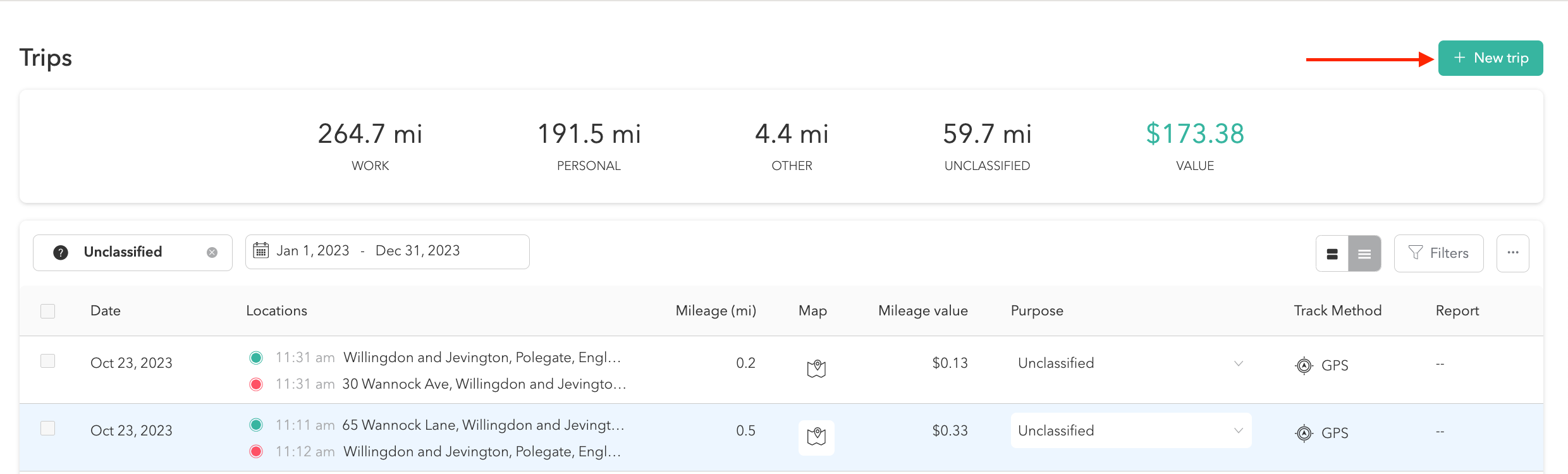Open the three-dots more options menu
The width and height of the screenshot is (1568, 474).
tap(1512, 253)
